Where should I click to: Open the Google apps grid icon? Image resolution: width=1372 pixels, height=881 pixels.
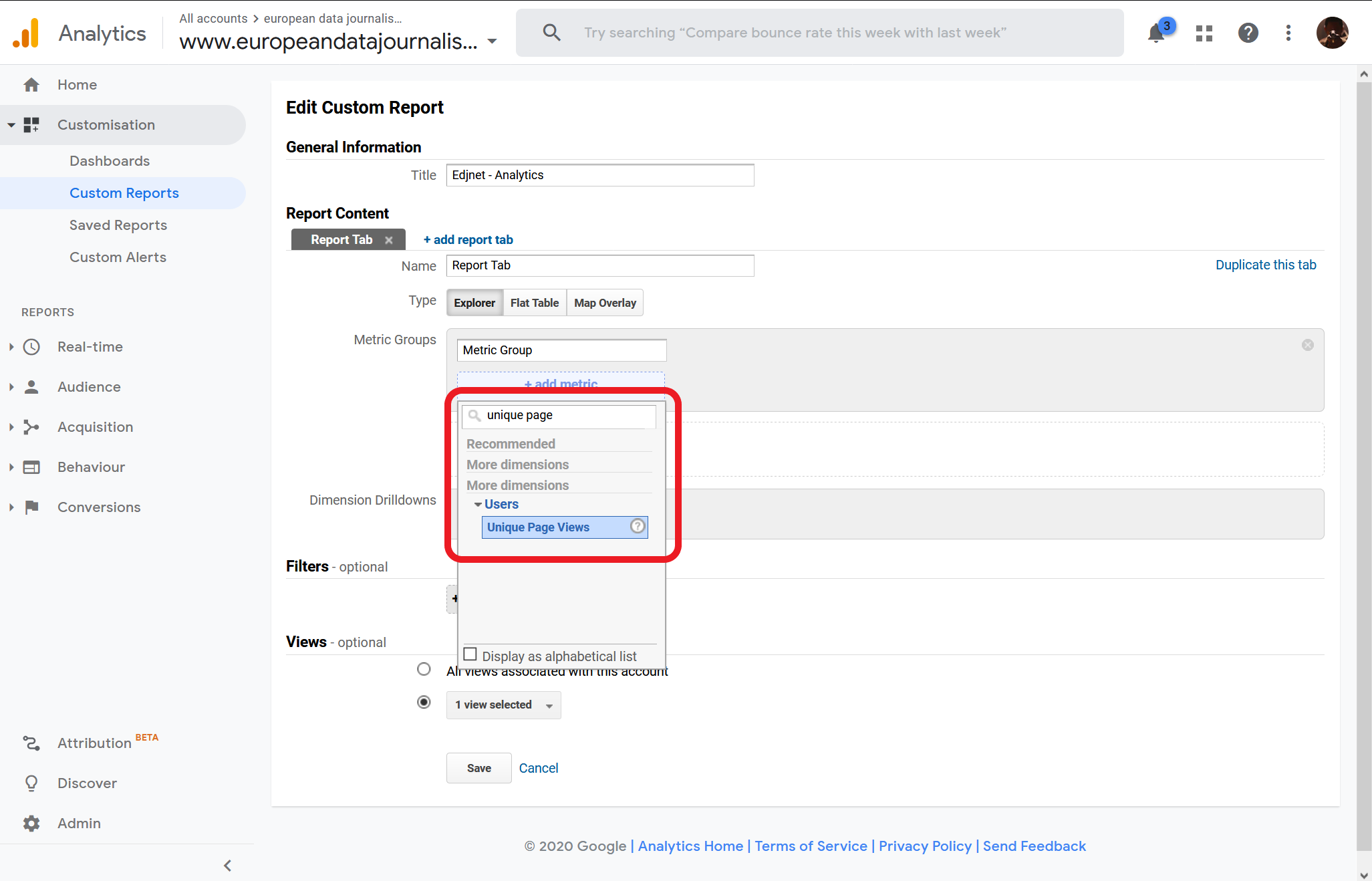(1204, 33)
